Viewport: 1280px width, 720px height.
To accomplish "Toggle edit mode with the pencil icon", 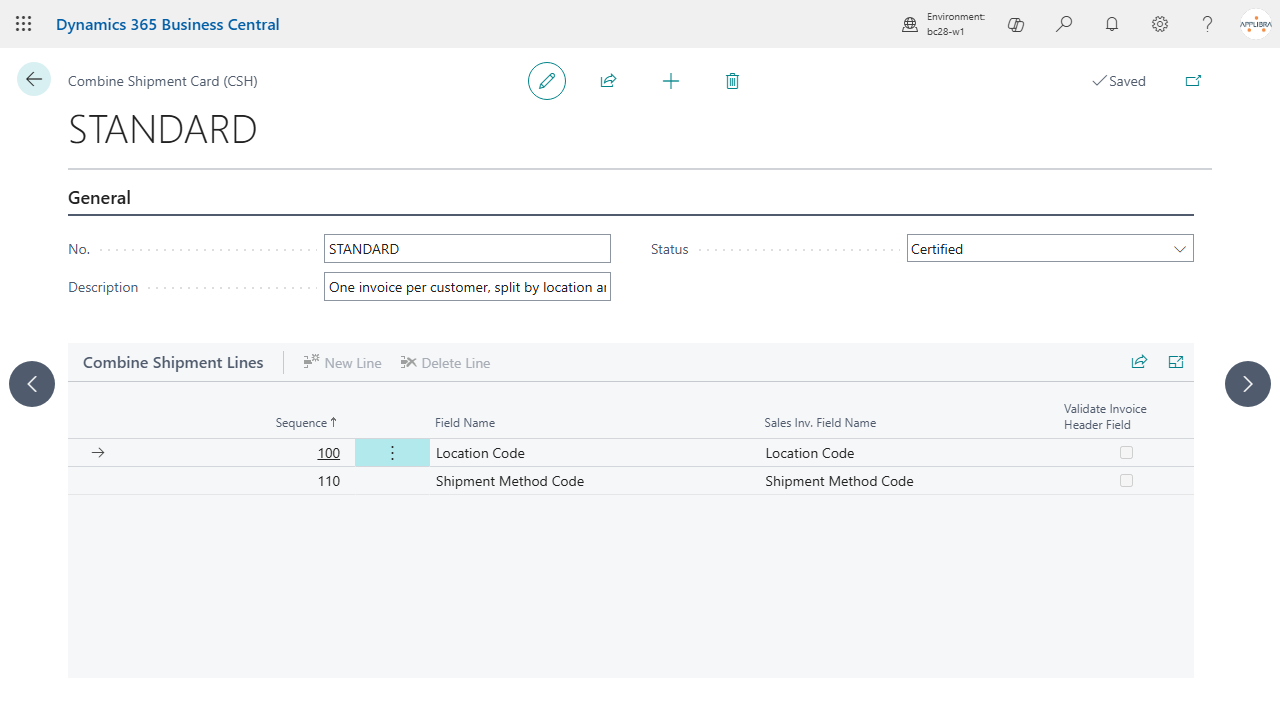I will [x=547, y=81].
